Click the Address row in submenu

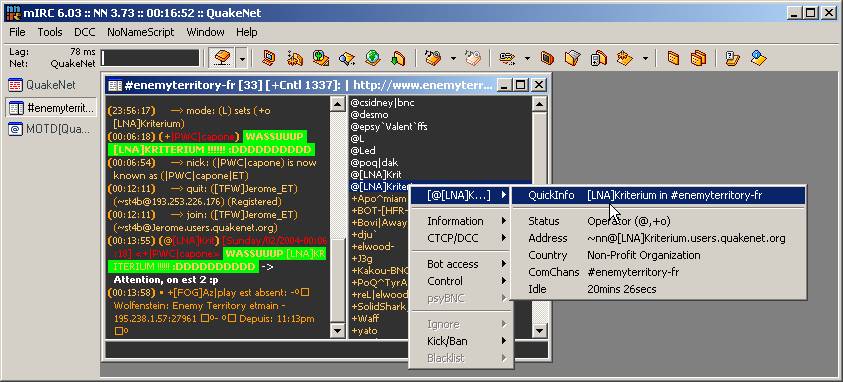pyautogui.click(x=658, y=238)
